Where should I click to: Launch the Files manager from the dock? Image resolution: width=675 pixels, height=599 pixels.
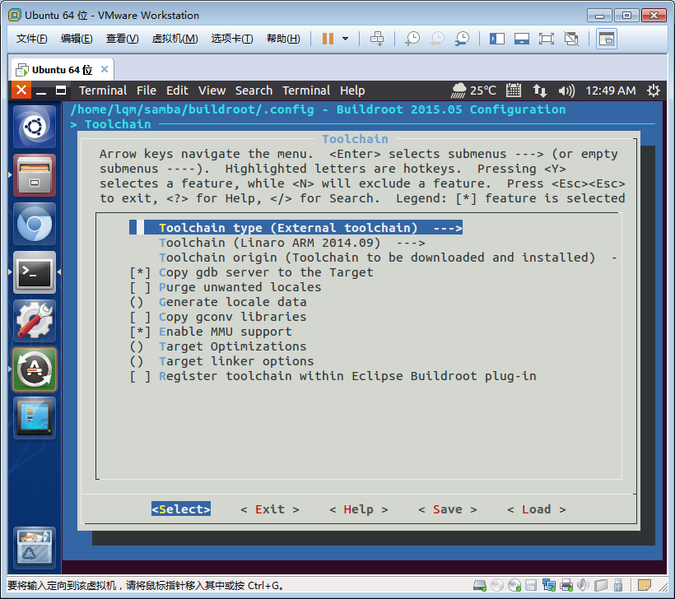(35, 177)
